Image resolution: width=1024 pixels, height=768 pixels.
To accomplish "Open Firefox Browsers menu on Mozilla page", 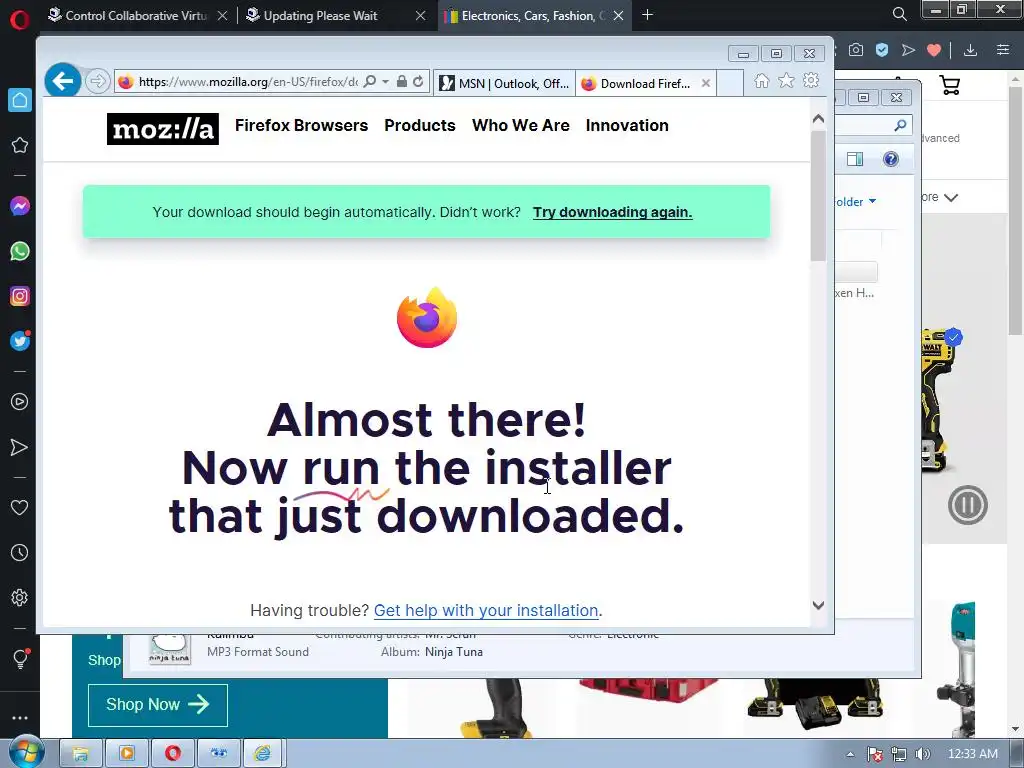I will coord(302,125).
